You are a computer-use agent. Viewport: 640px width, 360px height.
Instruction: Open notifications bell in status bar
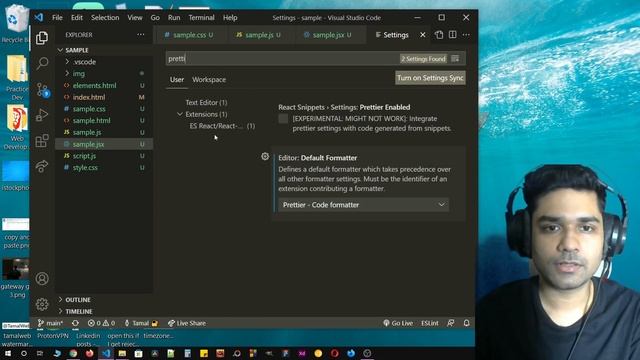(x=467, y=323)
